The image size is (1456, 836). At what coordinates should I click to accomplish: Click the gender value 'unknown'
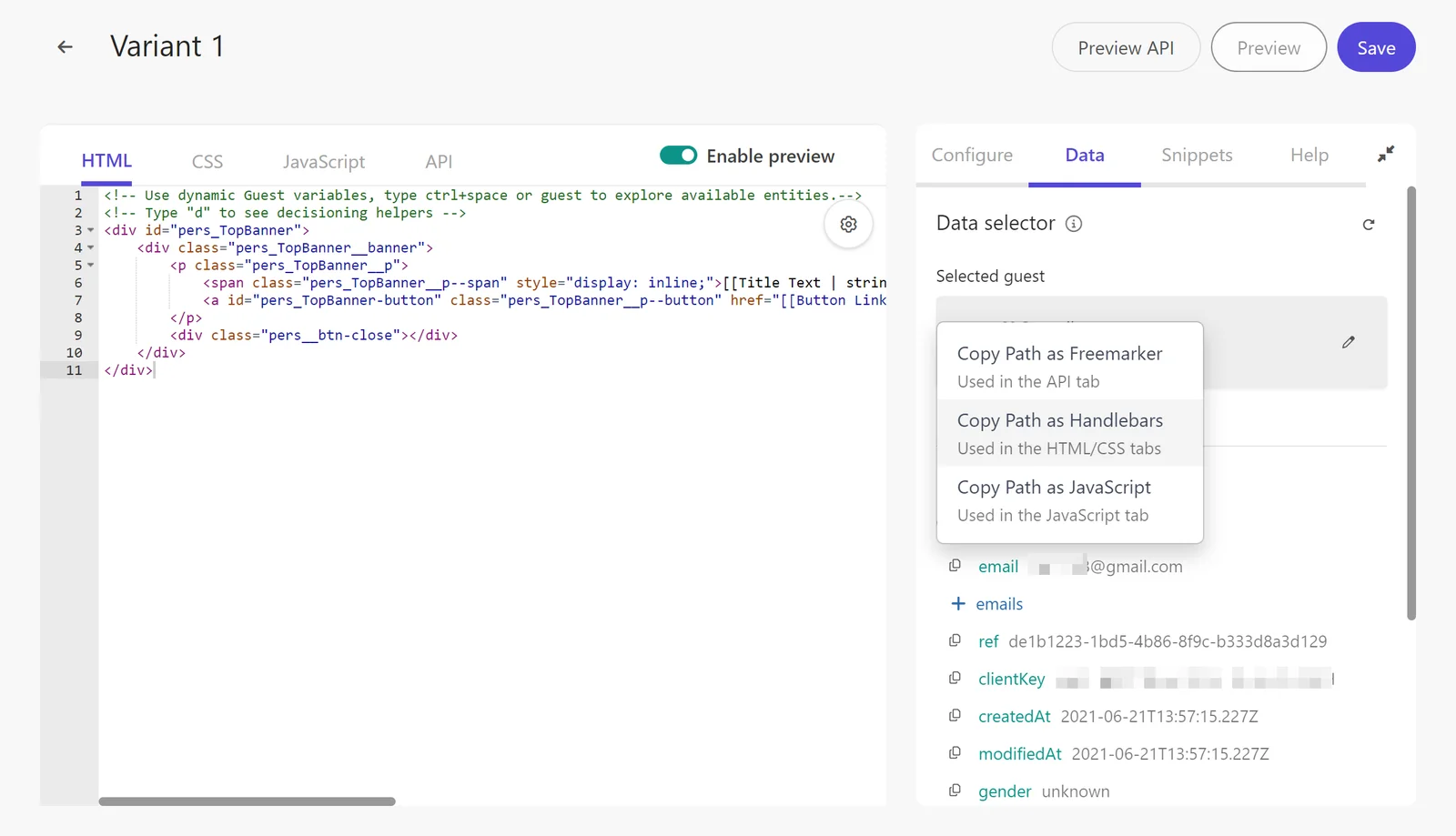1076,791
